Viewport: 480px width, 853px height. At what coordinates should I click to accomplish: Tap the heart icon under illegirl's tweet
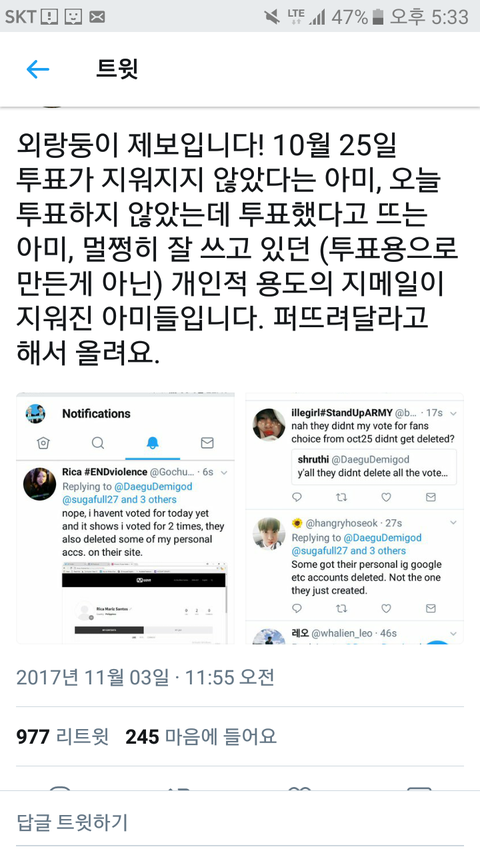386,497
